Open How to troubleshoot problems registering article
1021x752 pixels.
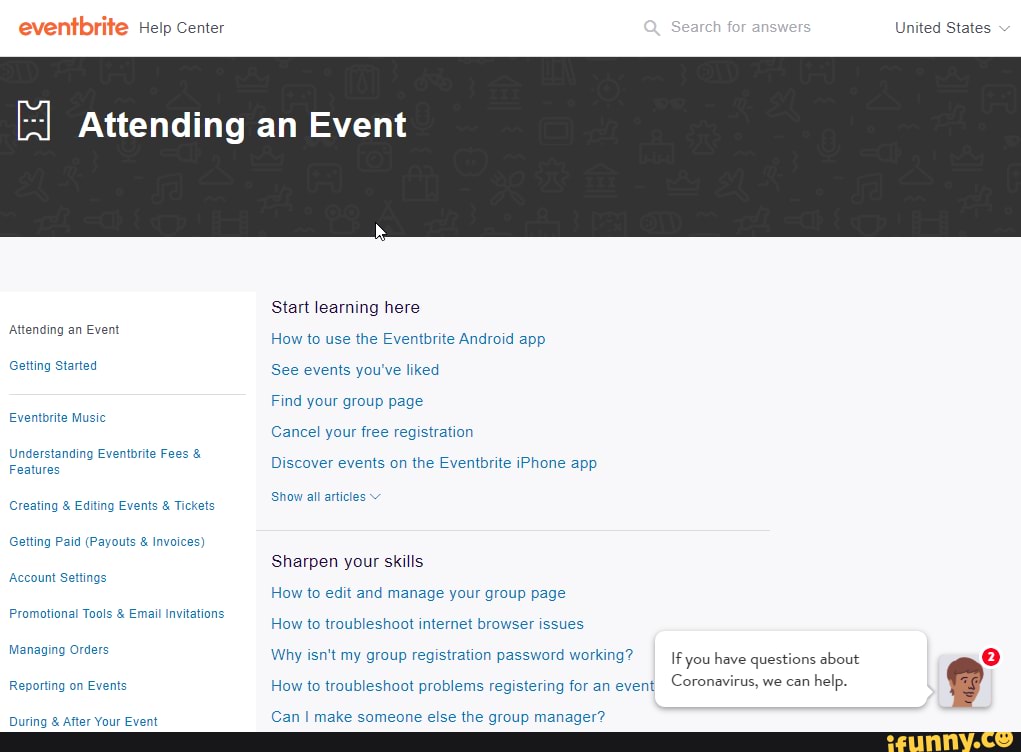[x=462, y=686]
